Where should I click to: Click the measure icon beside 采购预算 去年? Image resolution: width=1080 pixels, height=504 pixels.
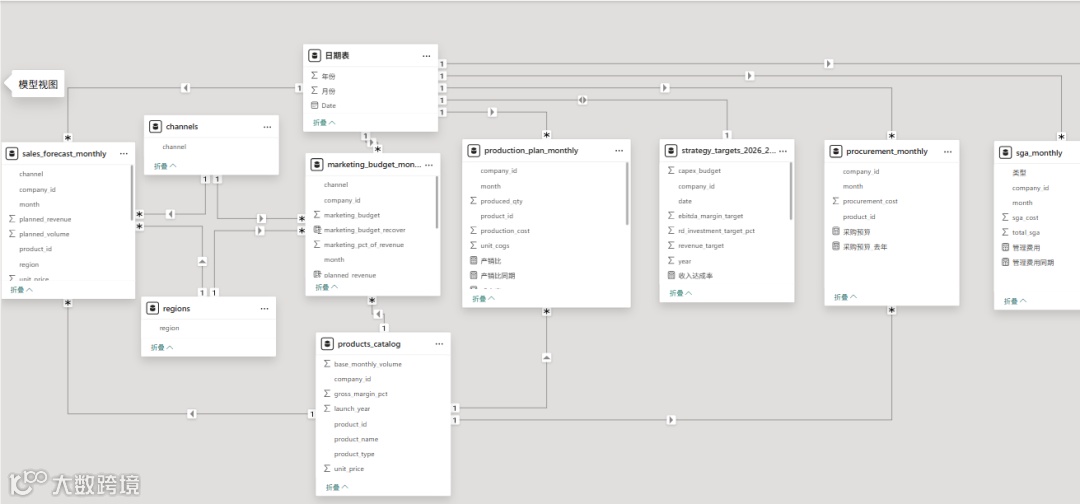(836, 246)
